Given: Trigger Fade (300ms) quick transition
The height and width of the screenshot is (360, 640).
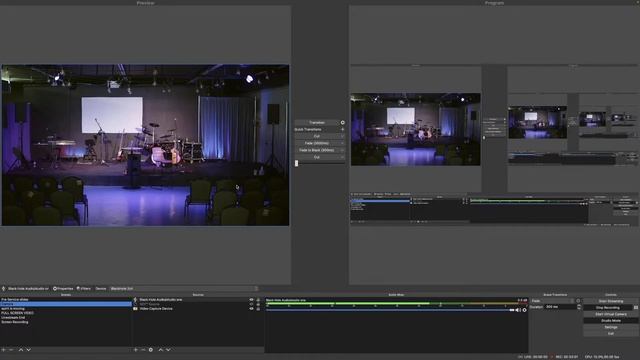Looking at the screenshot, I should point(317,143).
